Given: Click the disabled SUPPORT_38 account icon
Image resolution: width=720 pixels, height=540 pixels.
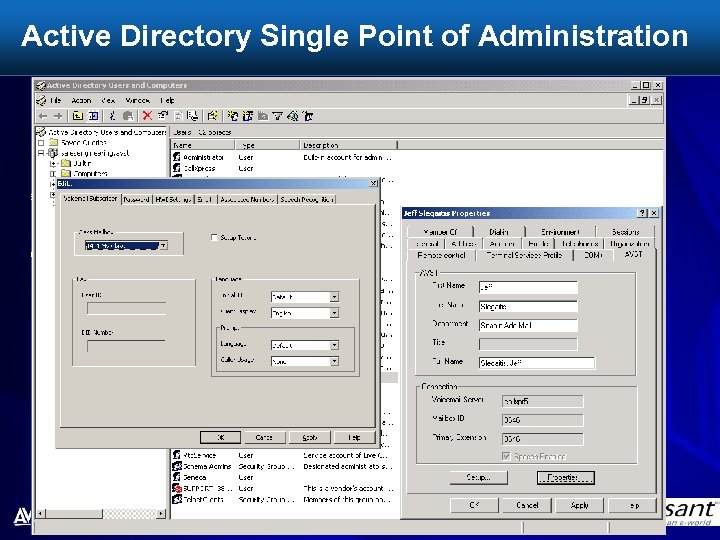Looking at the screenshot, I should (x=177, y=488).
